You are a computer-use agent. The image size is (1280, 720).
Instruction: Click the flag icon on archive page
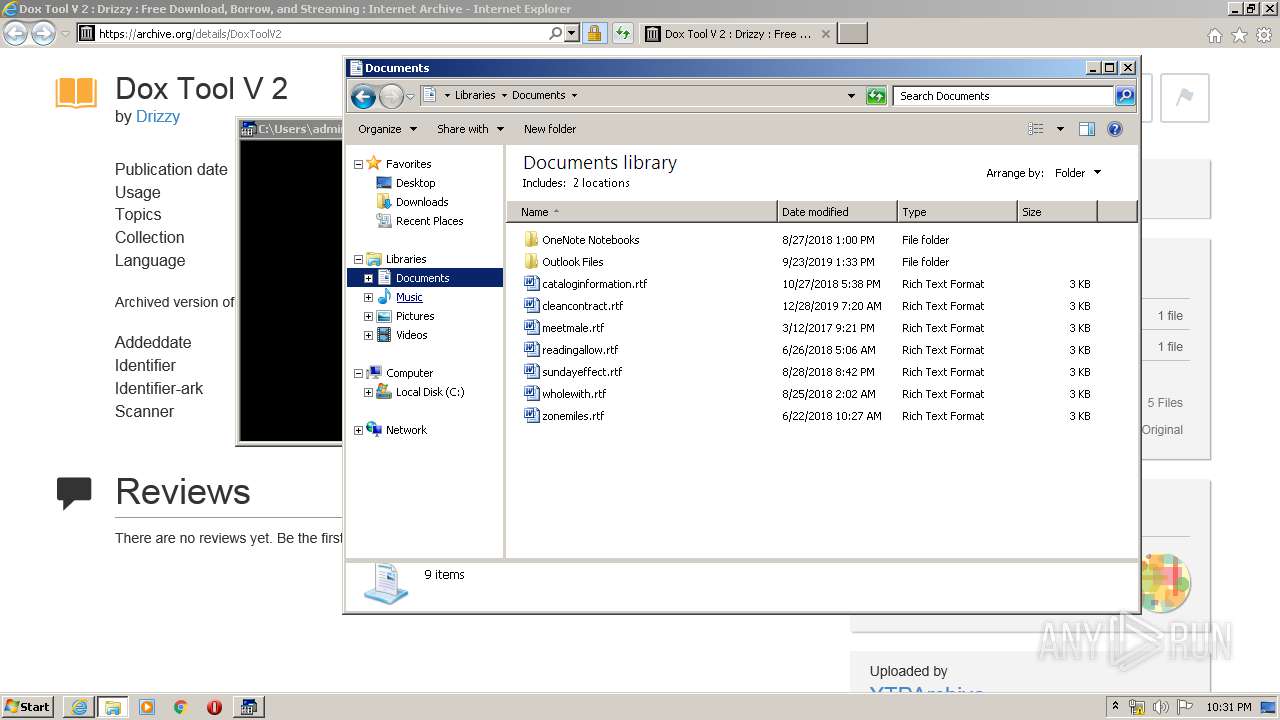(1185, 97)
